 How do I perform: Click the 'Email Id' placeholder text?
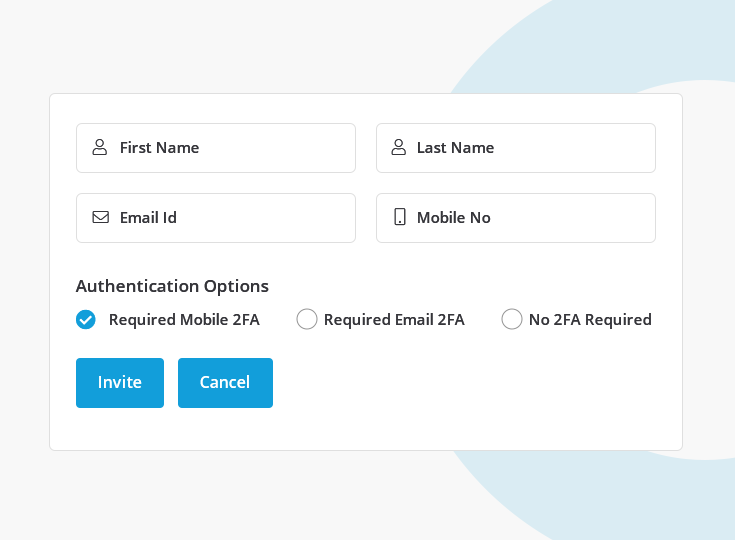click(x=148, y=218)
